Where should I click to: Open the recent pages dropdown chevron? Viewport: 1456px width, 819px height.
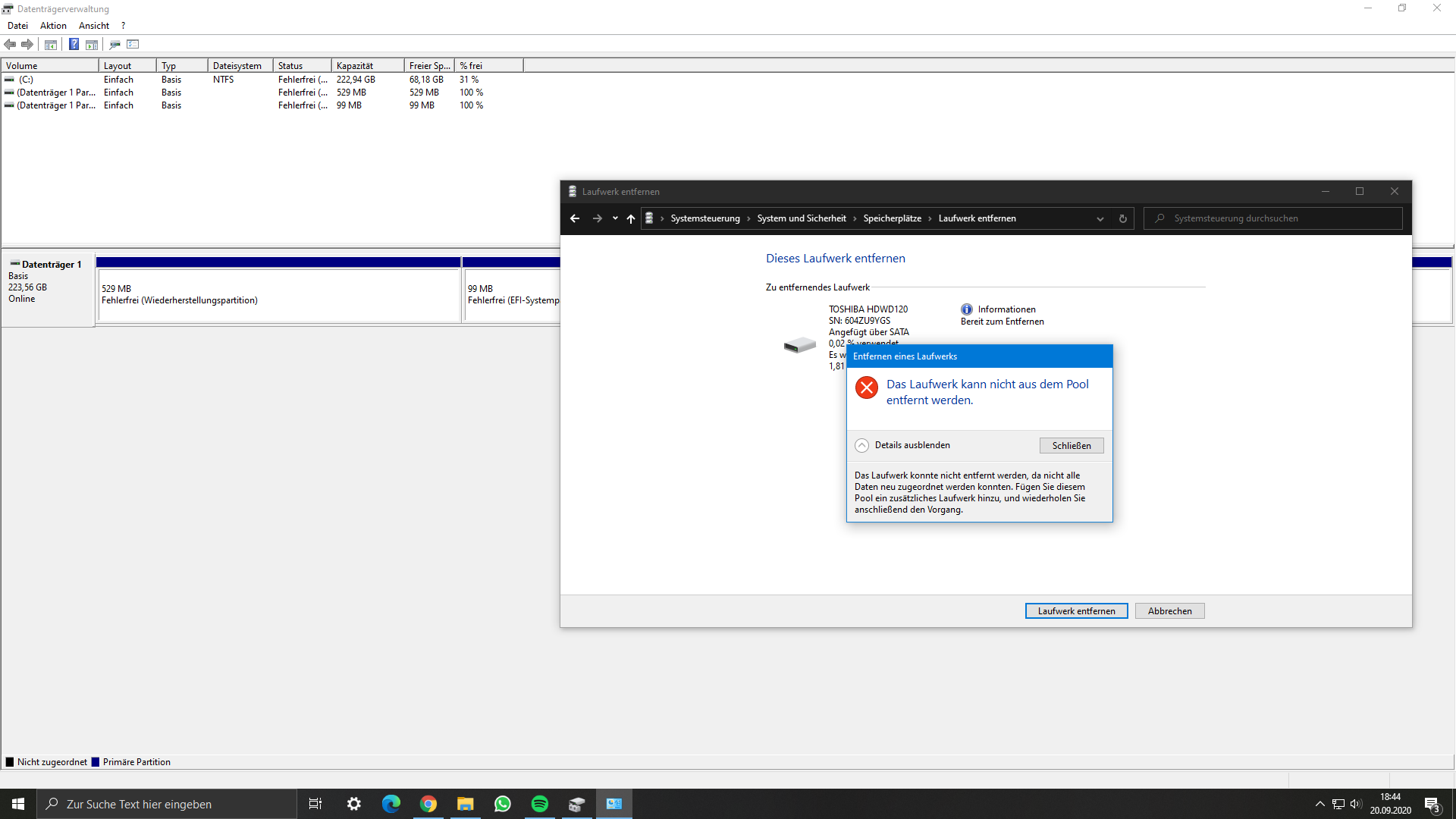click(x=615, y=218)
